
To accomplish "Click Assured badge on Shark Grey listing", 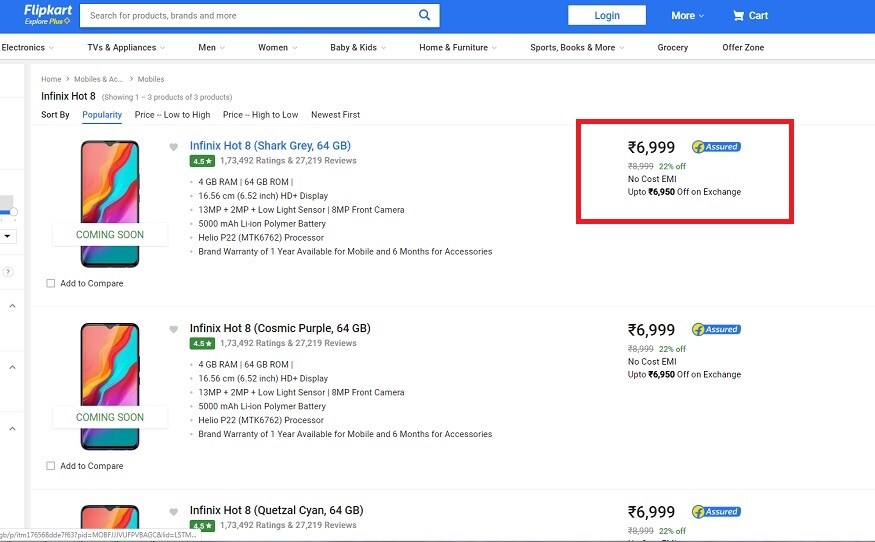I will [x=717, y=147].
